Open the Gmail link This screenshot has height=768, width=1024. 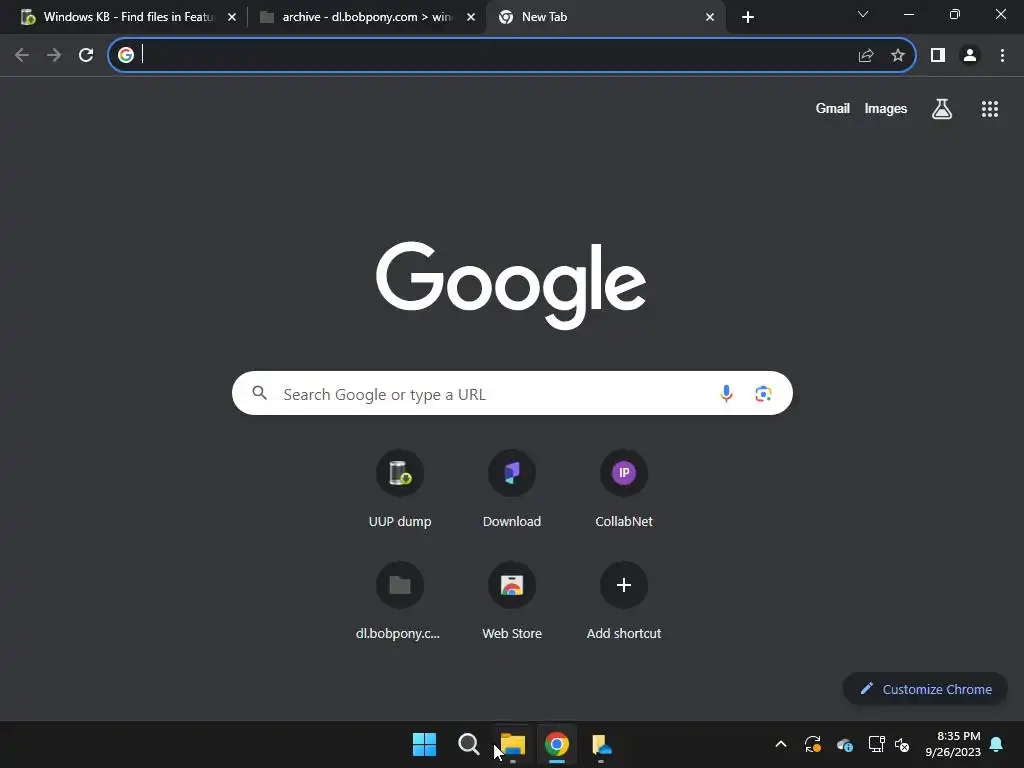[x=833, y=108]
